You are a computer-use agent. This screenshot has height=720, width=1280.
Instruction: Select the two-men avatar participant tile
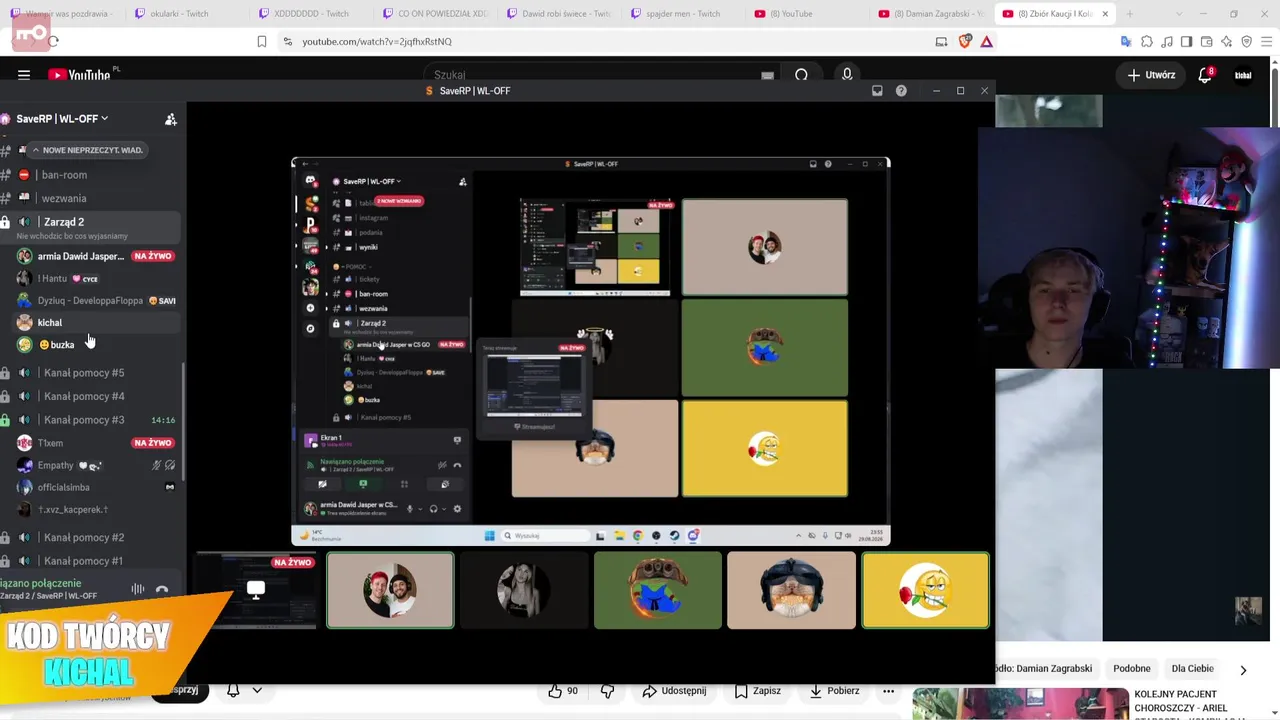pyautogui.click(x=390, y=590)
